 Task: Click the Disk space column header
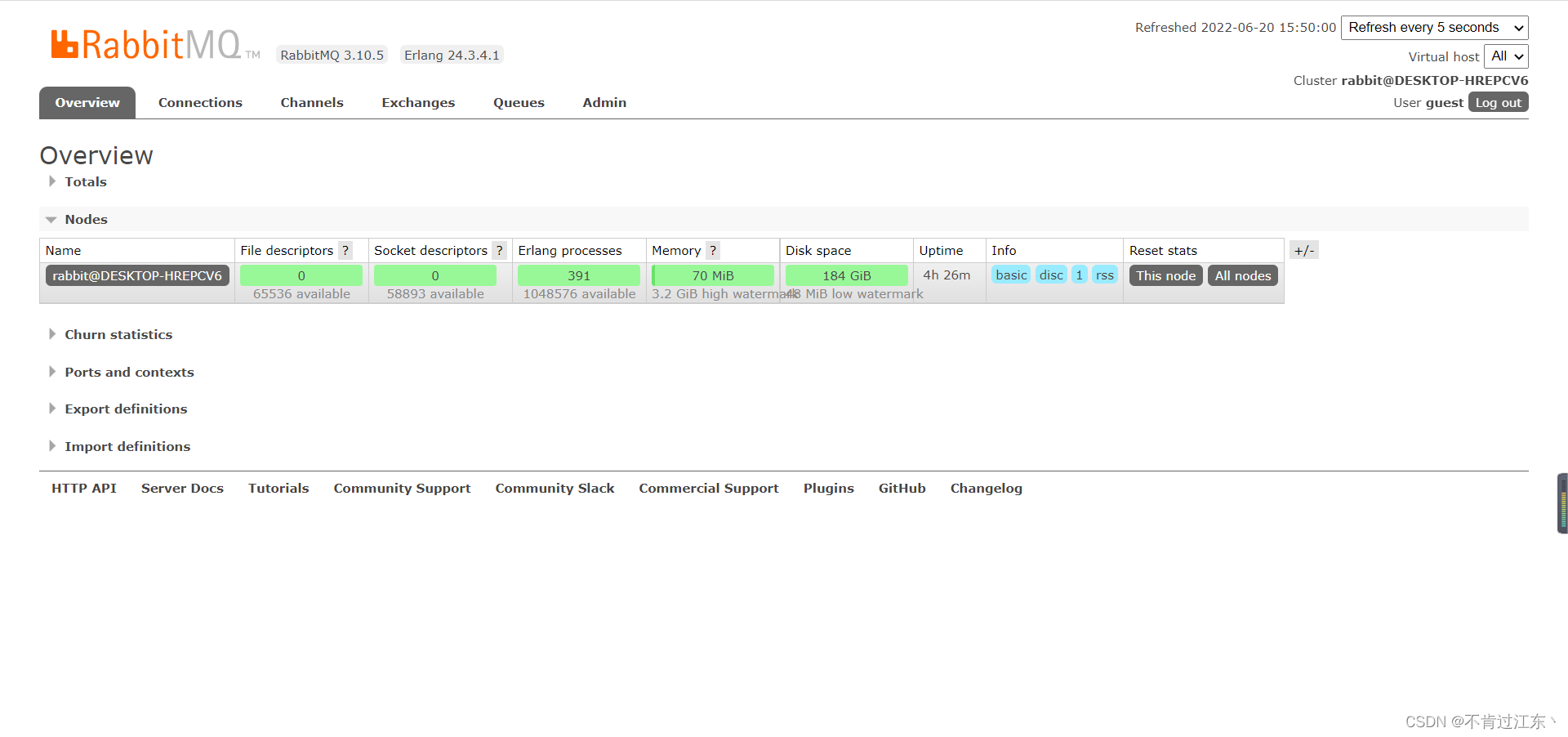click(818, 251)
